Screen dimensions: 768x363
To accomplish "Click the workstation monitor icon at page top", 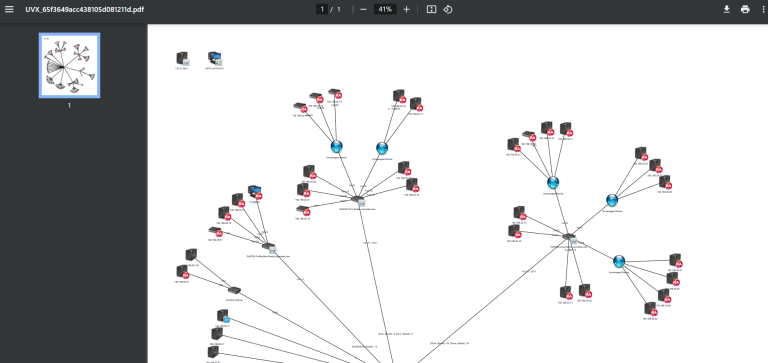I will 215,59.
